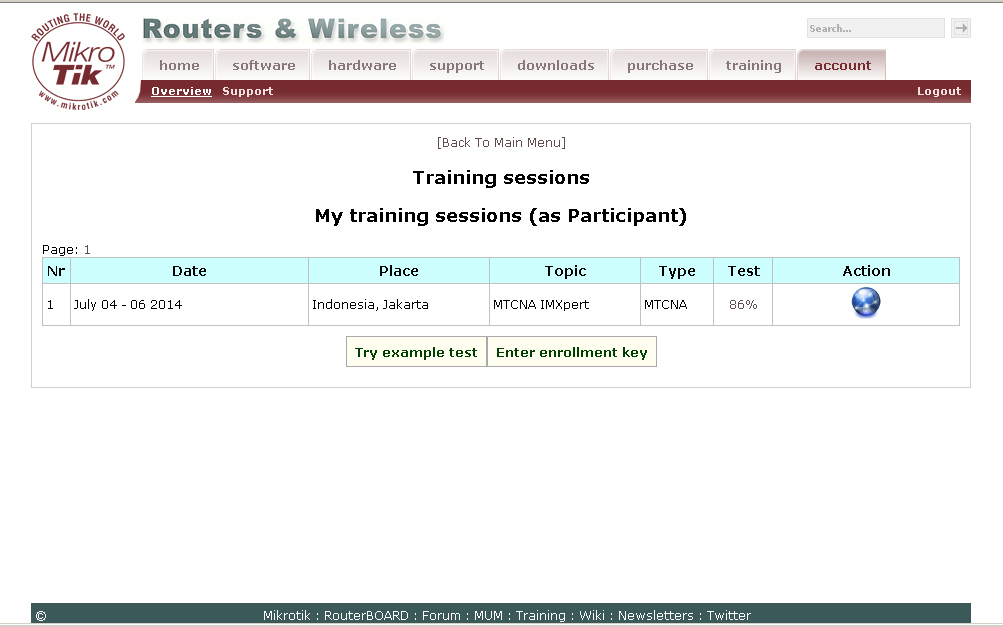Open the Twitter footer link

tap(729, 615)
